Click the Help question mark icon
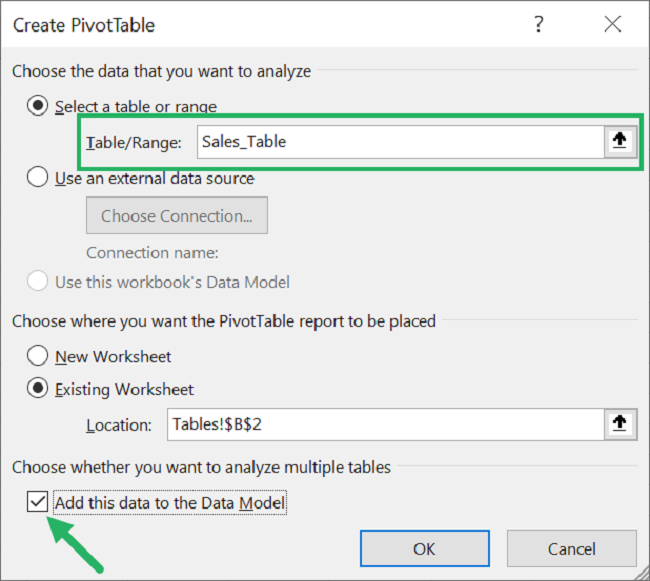Image resolution: width=650 pixels, height=581 pixels. (x=539, y=24)
